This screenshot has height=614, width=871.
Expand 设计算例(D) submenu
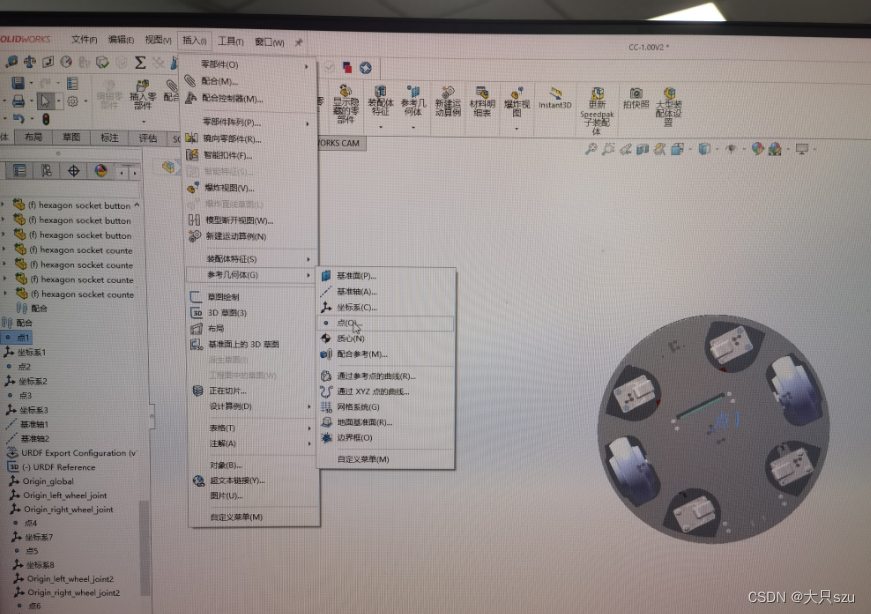tap(252, 407)
